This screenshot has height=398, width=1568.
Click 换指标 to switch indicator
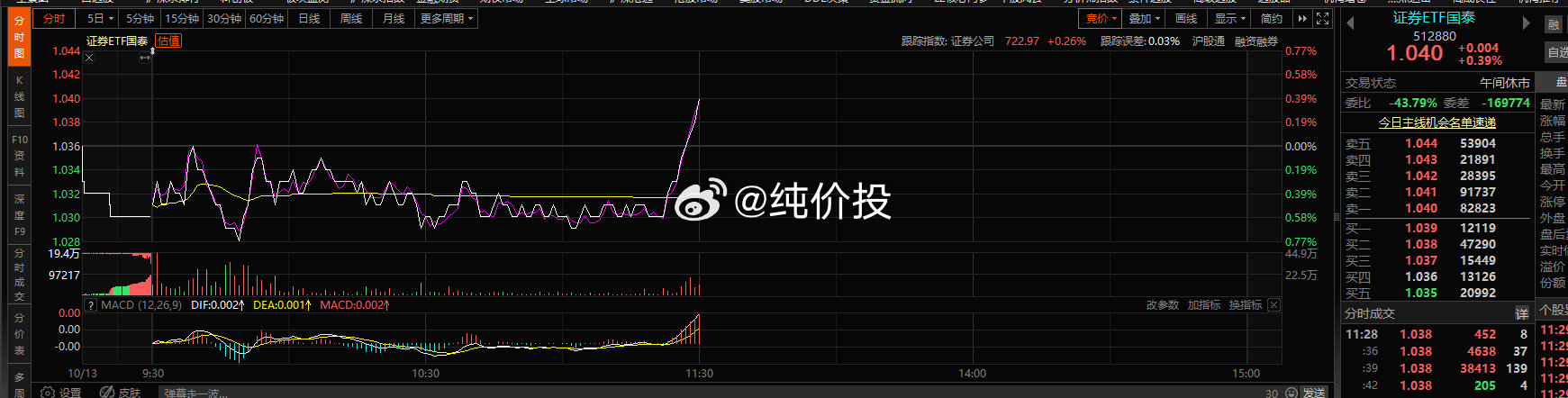click(x=1245, y=305)
